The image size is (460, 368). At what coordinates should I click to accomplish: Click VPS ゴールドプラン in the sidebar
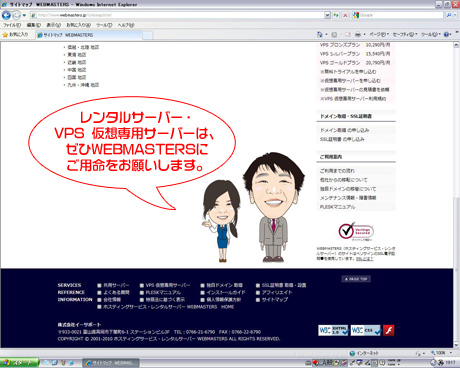[x=340, y=63]
